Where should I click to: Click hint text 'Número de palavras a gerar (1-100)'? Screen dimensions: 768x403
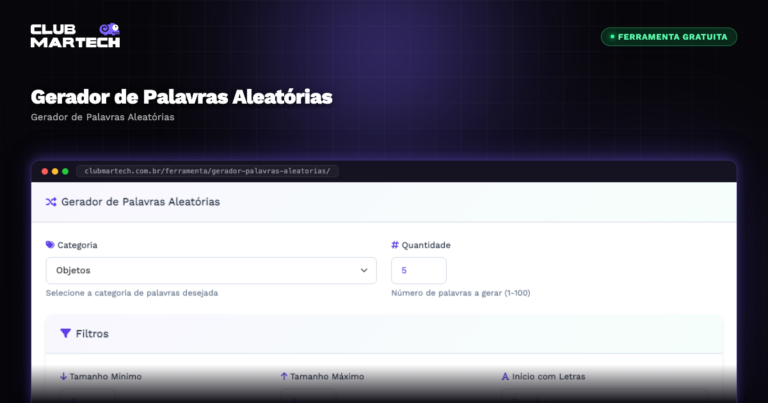pos(461,293)
